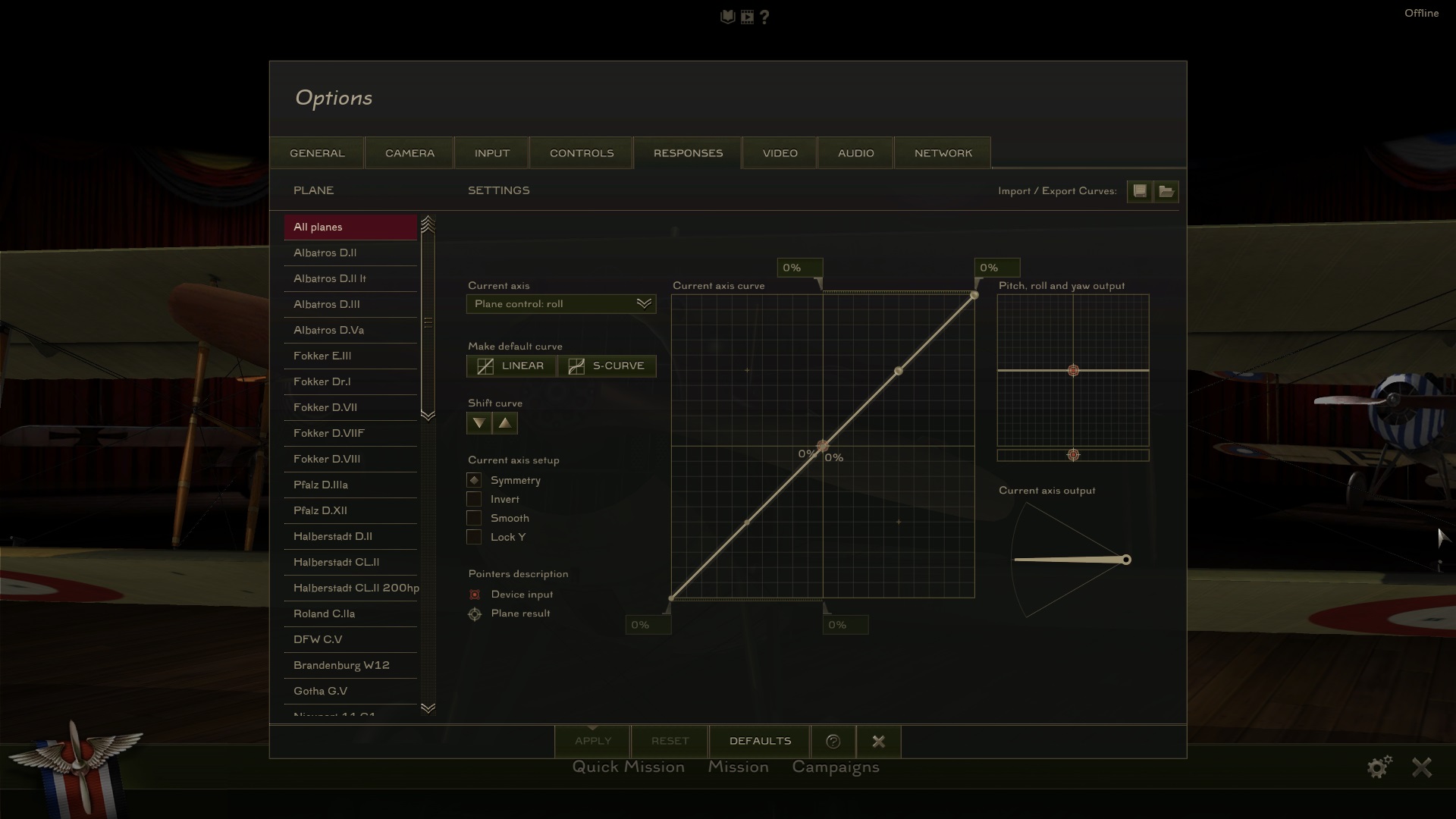Click the X cancel icon in options bar

coord(878,741)
